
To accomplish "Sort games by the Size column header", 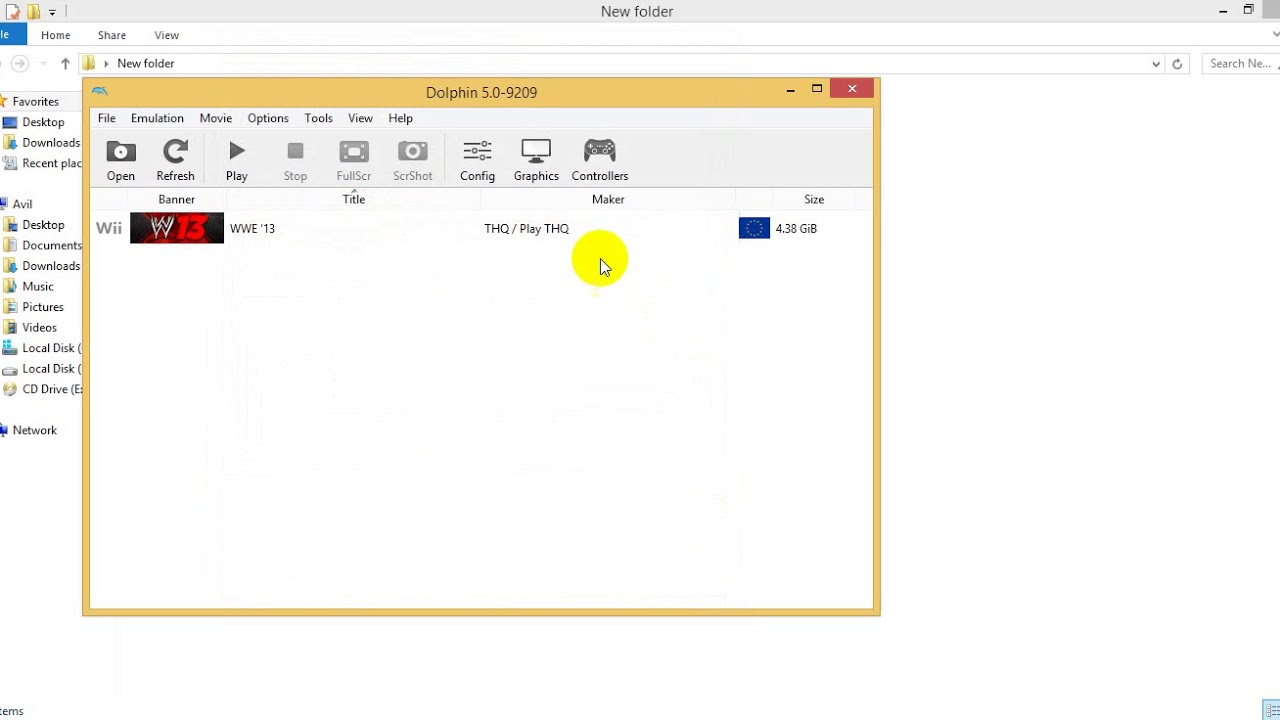I will point(814,199).
